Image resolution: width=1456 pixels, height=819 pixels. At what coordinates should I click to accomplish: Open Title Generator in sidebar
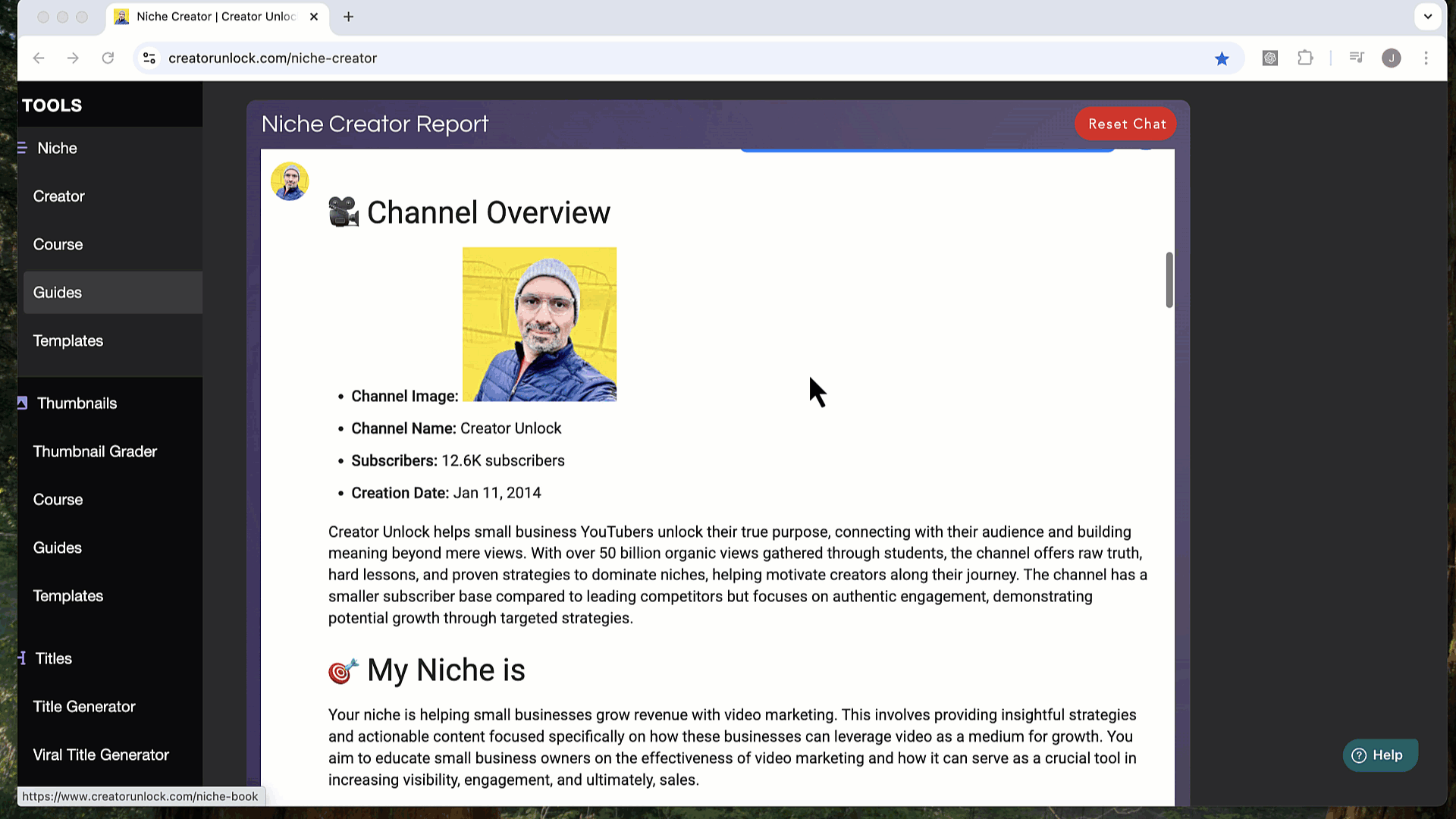(x=84, y=707)
